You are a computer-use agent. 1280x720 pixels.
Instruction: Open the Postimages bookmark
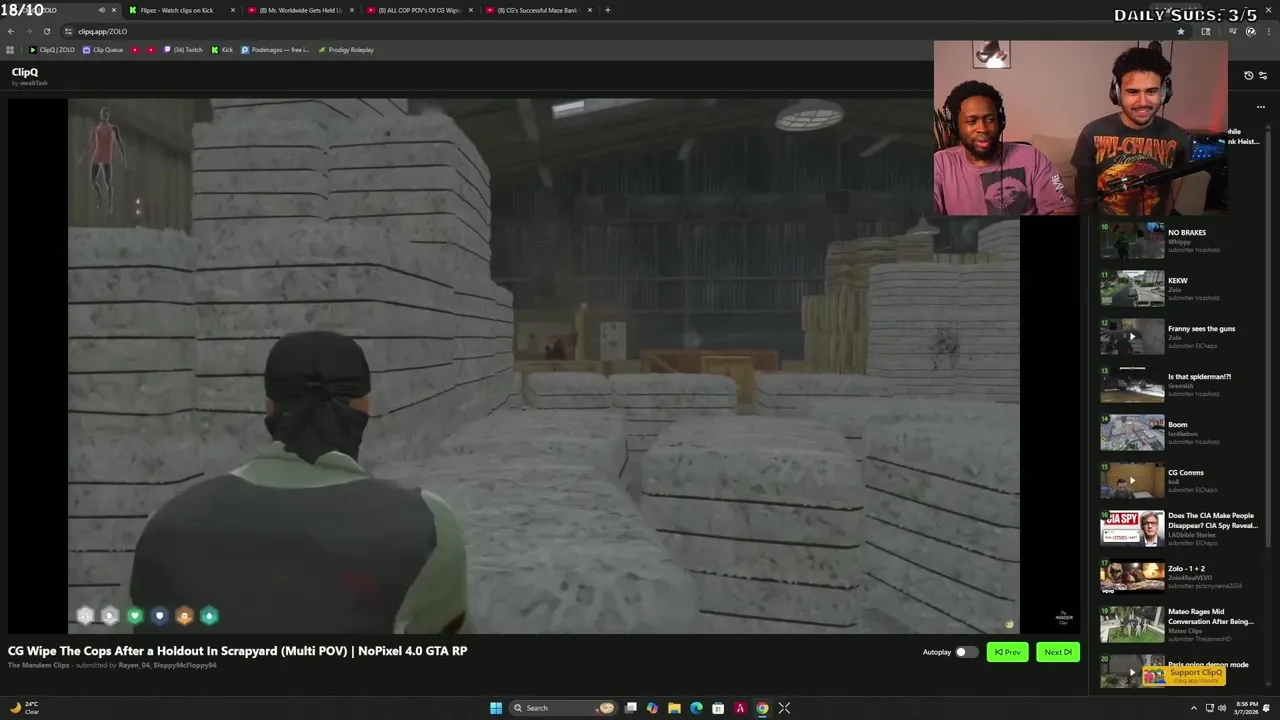(x=275, y=50)
